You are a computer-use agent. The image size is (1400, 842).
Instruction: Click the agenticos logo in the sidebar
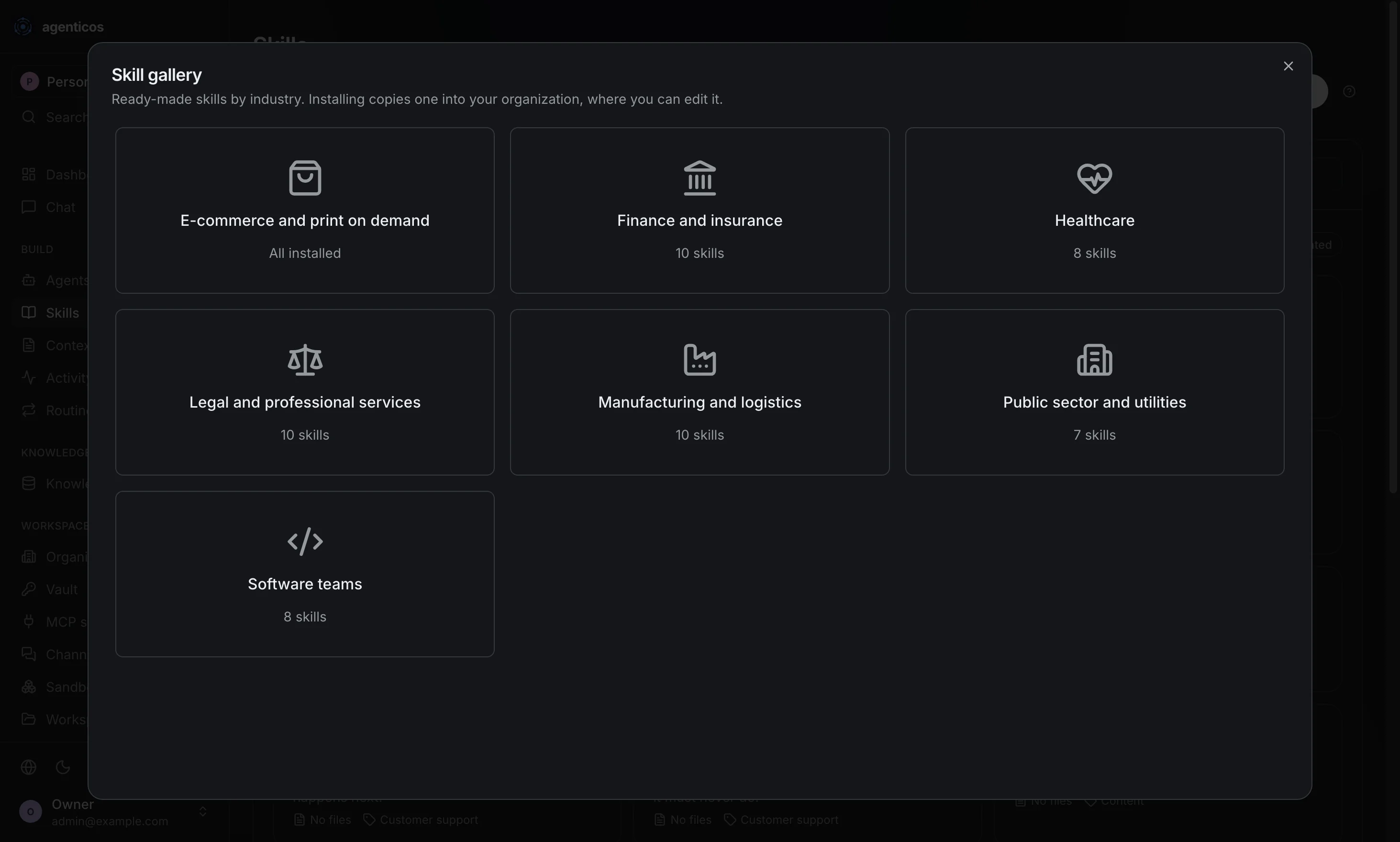(22, 27)
